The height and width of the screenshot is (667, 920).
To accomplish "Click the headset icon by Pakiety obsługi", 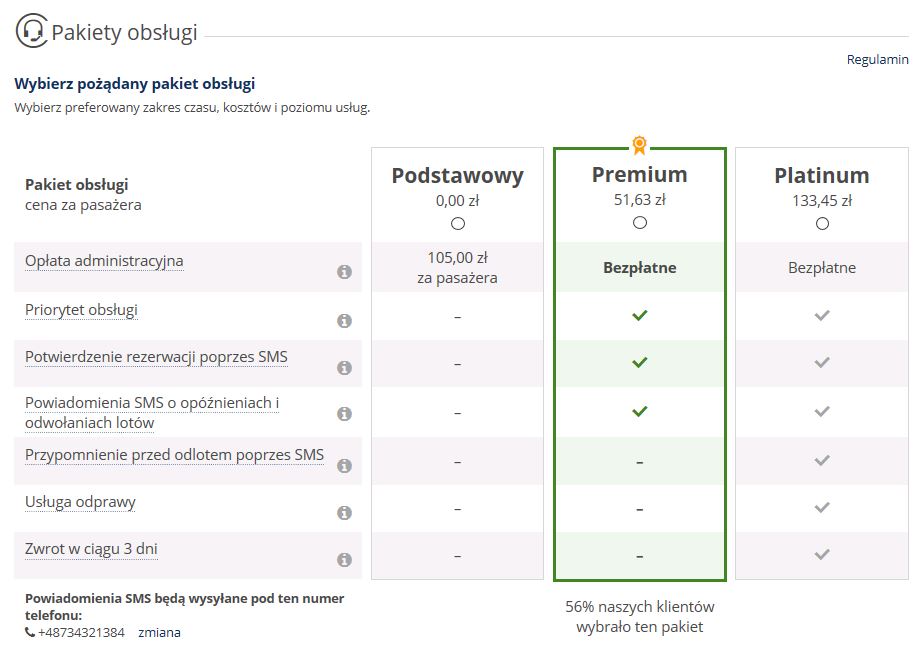I will click(31, 31).
